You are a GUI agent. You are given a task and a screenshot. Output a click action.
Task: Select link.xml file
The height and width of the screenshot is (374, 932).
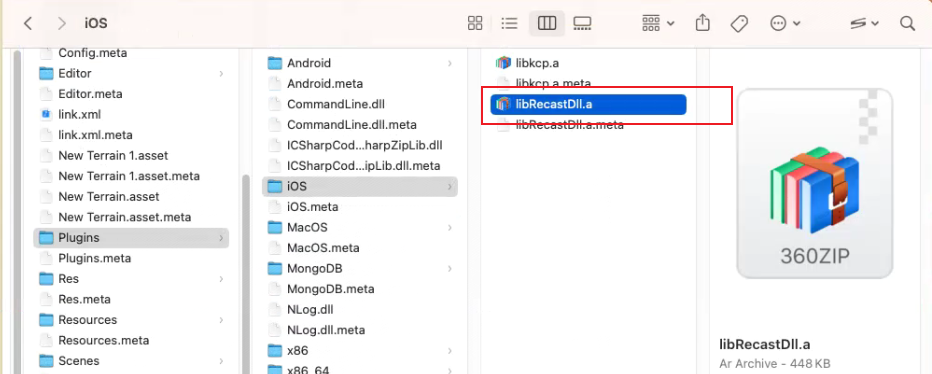click(131, 114)
